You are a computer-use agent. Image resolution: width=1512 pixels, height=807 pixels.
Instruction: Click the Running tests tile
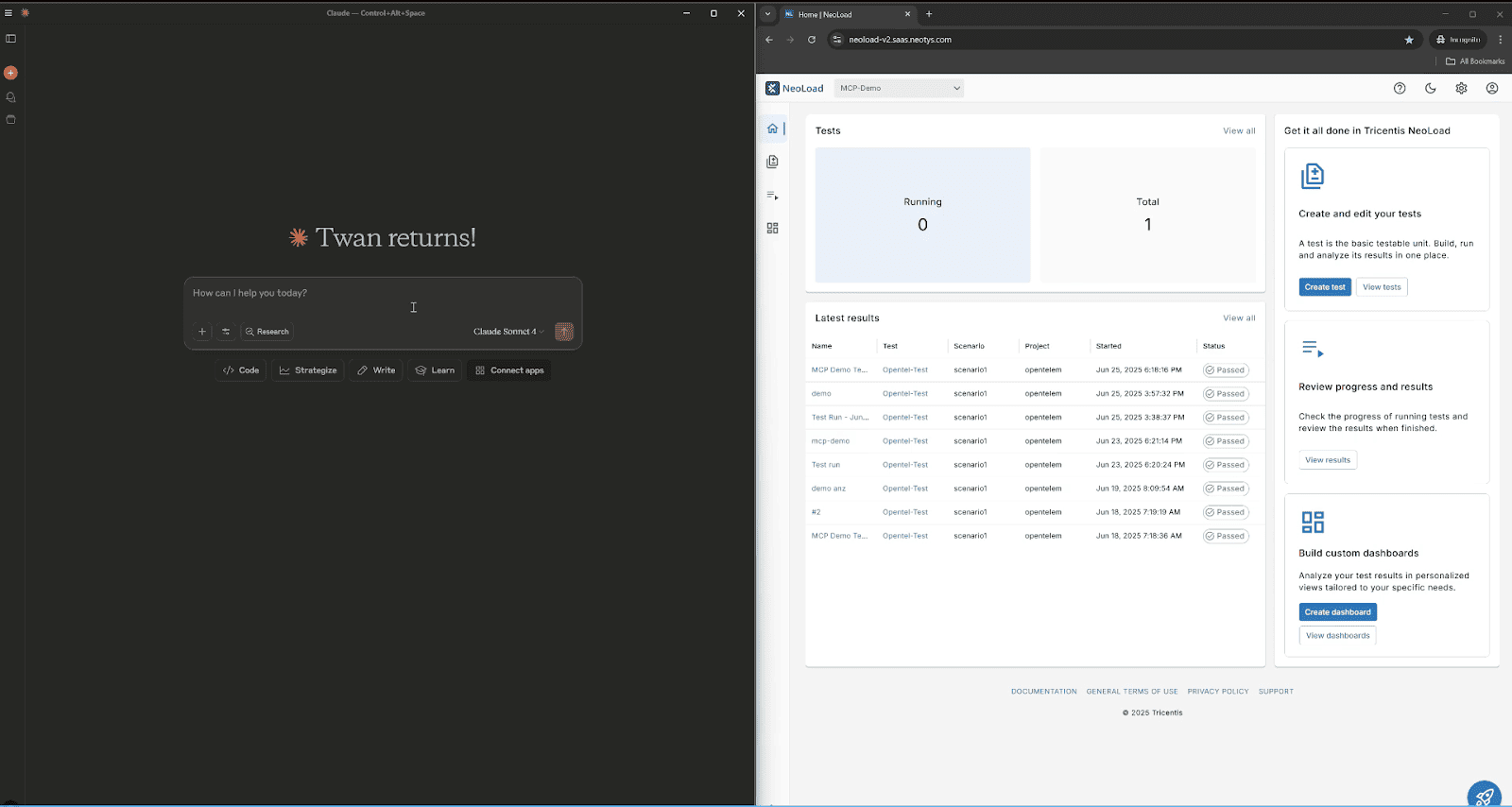tap(923, 215)
